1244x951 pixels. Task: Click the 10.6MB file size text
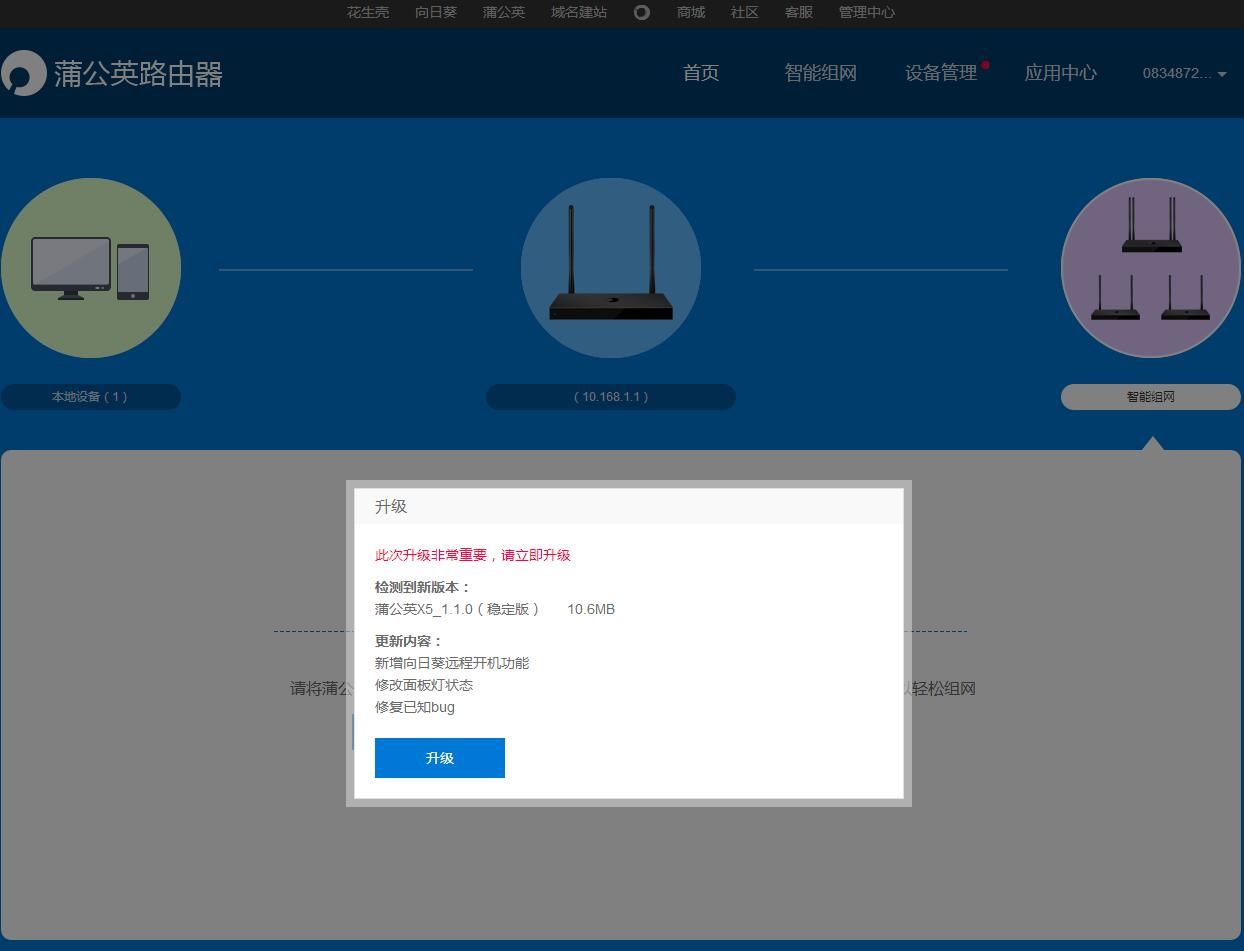click(591, 609)
